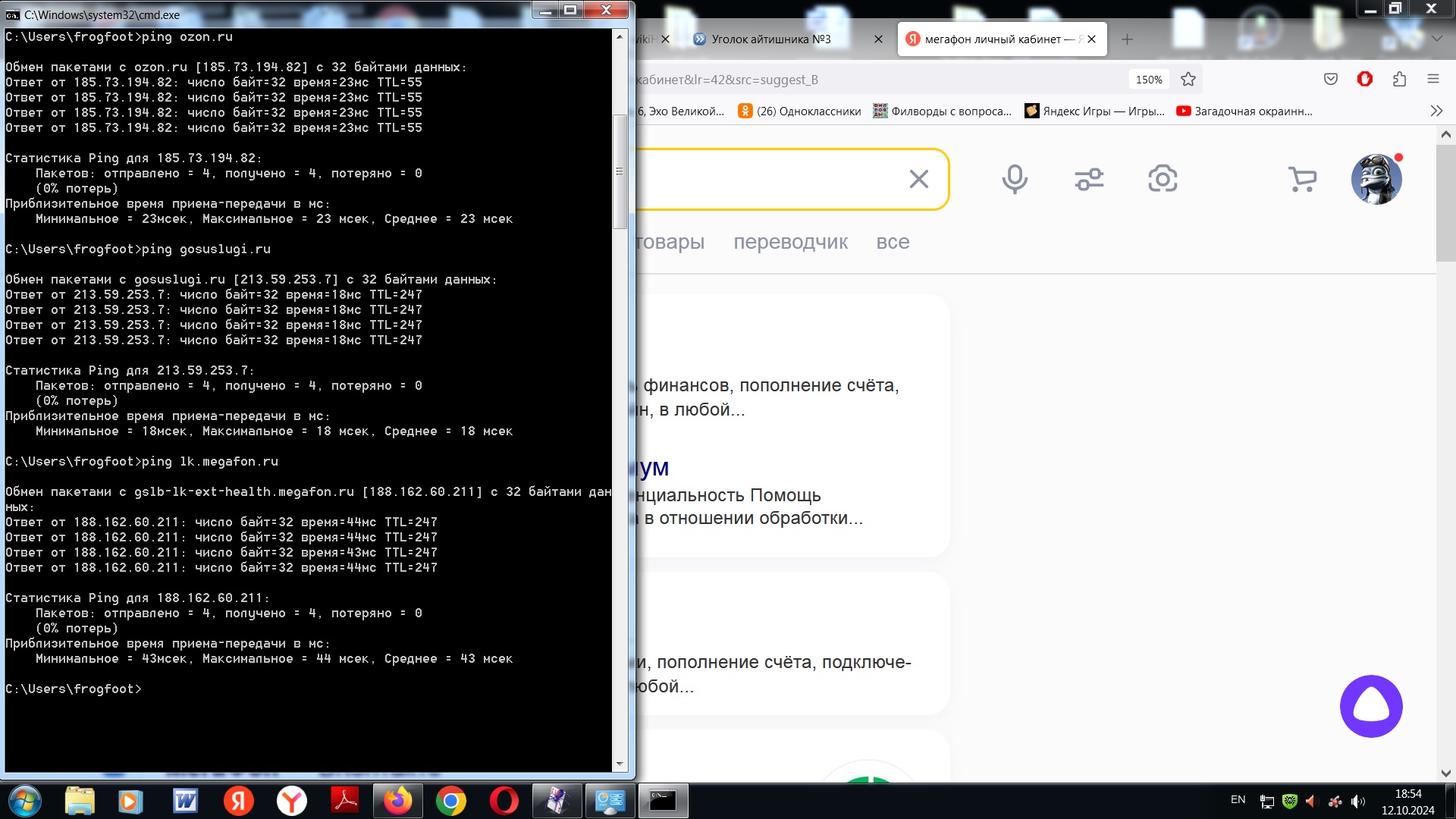Open Adobe Acrobat Reader from taskbar

[x=345, y=801]
